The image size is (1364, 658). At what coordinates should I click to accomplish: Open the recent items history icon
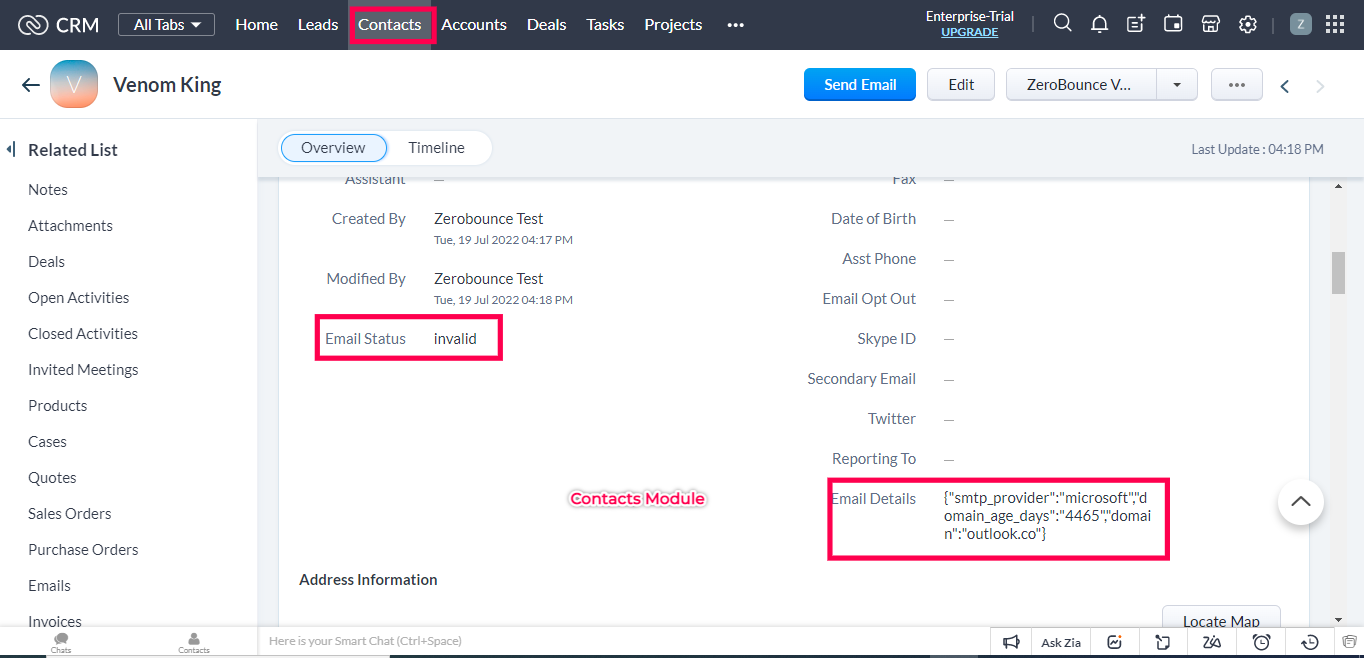pos(1310,642)
